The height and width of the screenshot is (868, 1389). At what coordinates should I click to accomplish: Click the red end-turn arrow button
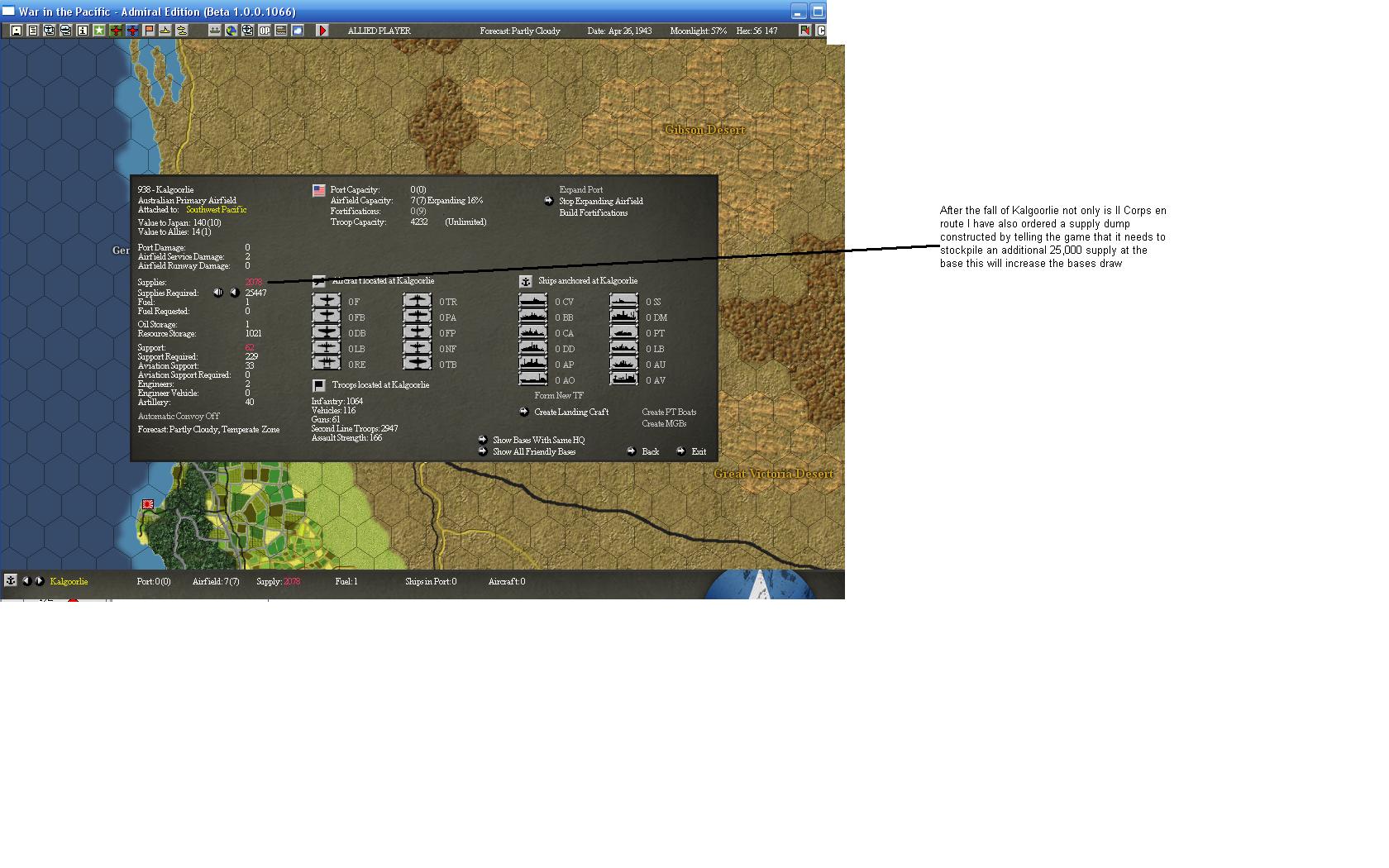click(x=323, y=31)
